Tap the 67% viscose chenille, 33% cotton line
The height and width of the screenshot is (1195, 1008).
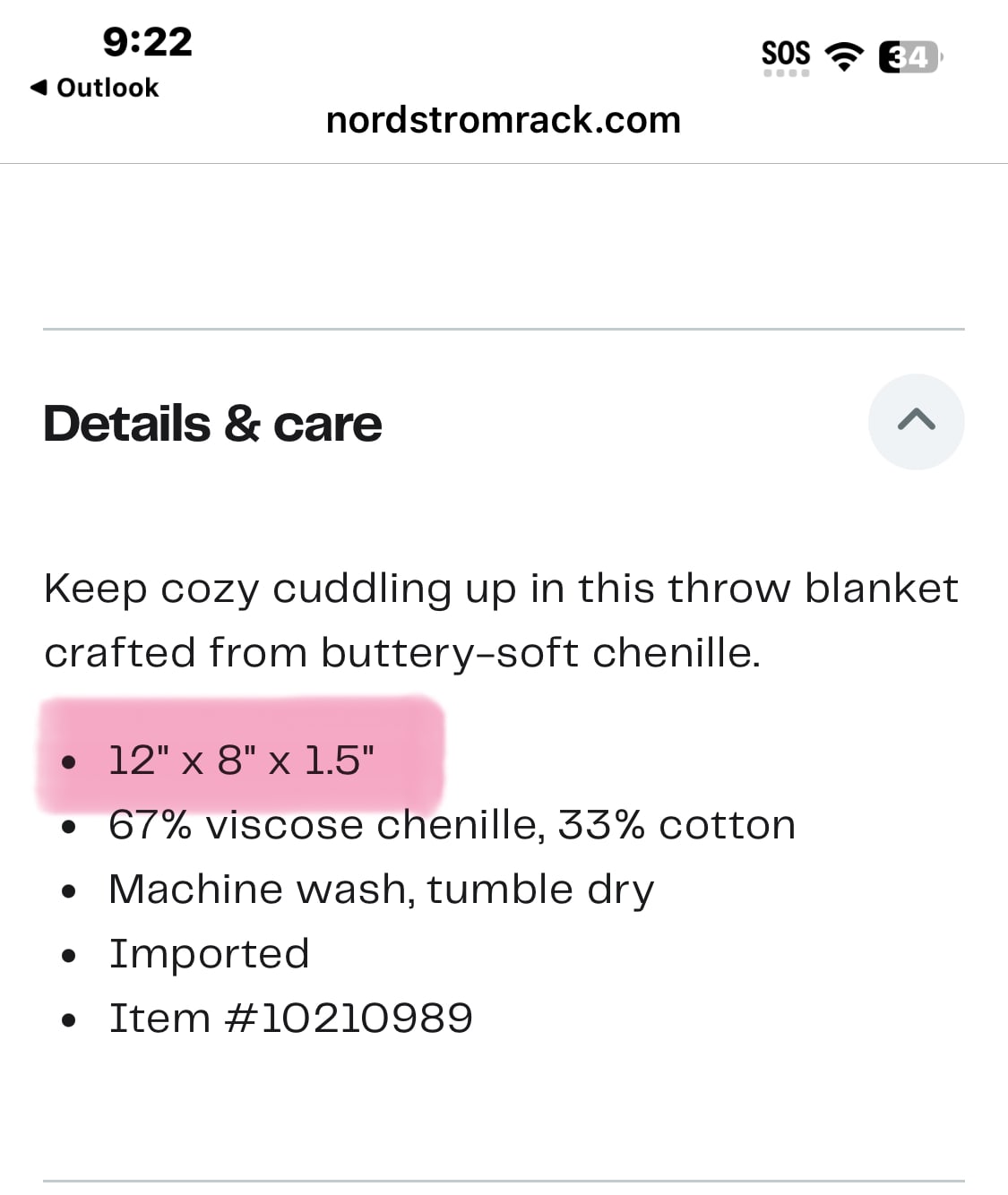pos(452,825)
